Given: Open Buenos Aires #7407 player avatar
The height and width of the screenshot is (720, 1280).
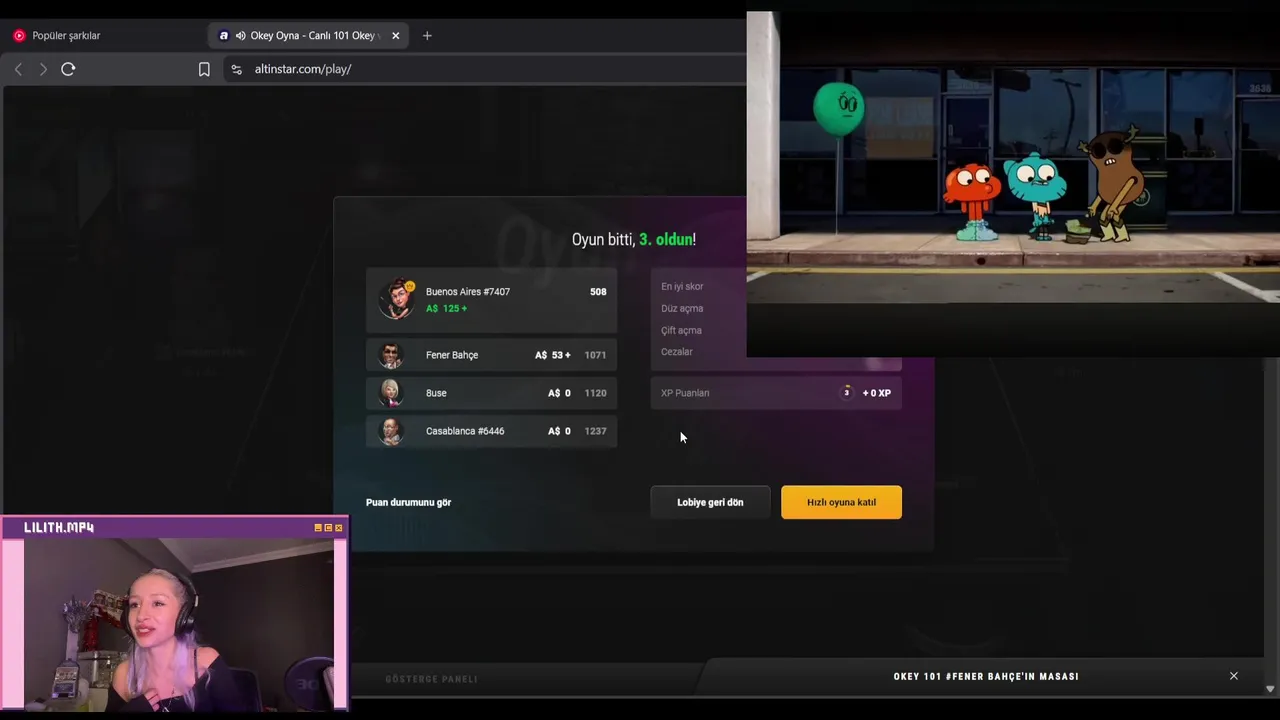Looking at the screenshot, I should [396, 299].
